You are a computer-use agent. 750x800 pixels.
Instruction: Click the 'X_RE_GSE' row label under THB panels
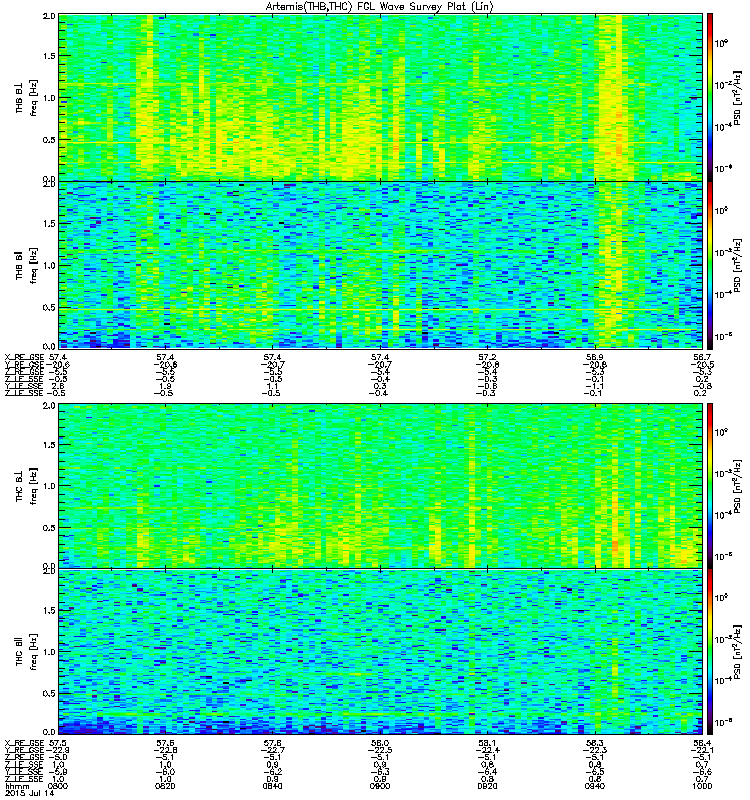[x=24, y=357]
